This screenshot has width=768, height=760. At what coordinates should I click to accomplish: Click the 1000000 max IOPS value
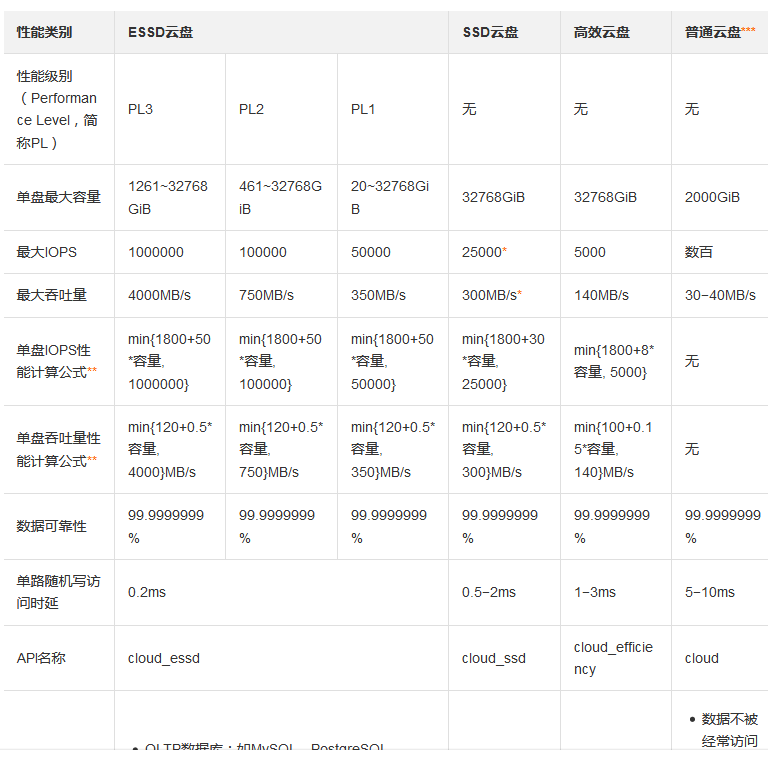coord(156,252)
